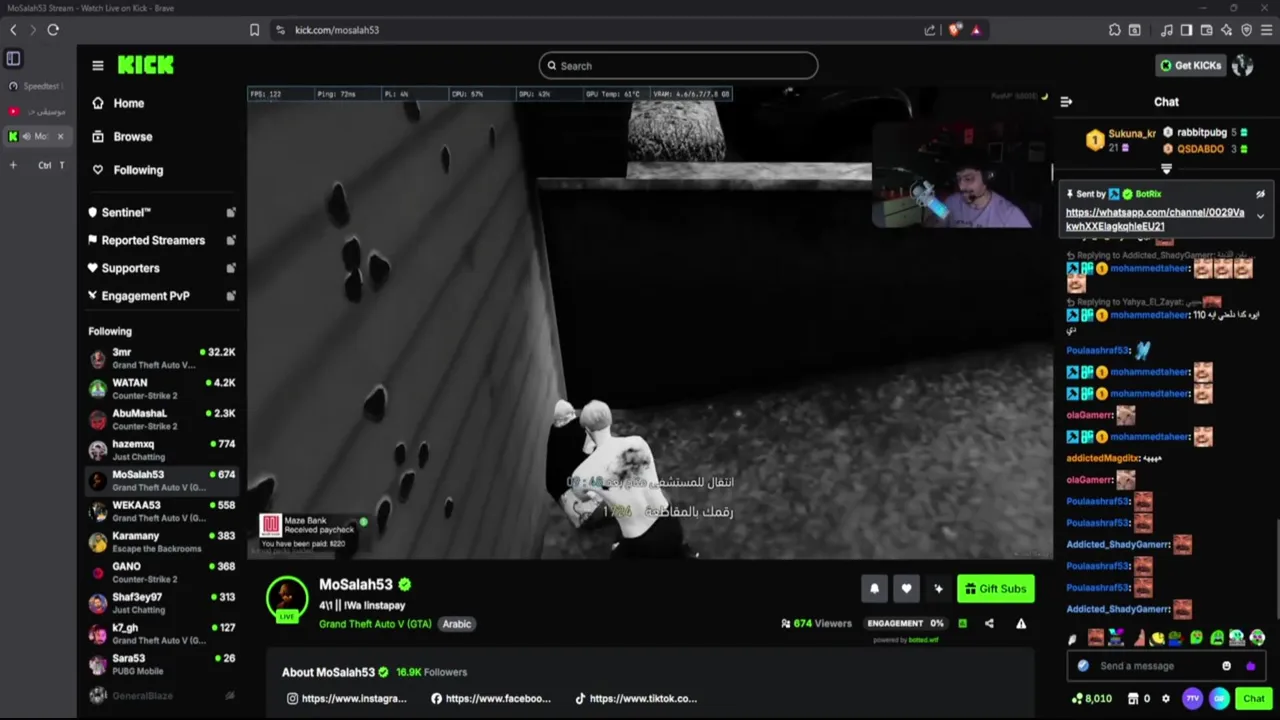Image resolution: width=1280 pixels, height=720 pixels.
Task: Toggle the follow heart button
Action: (x=906, y=589)
